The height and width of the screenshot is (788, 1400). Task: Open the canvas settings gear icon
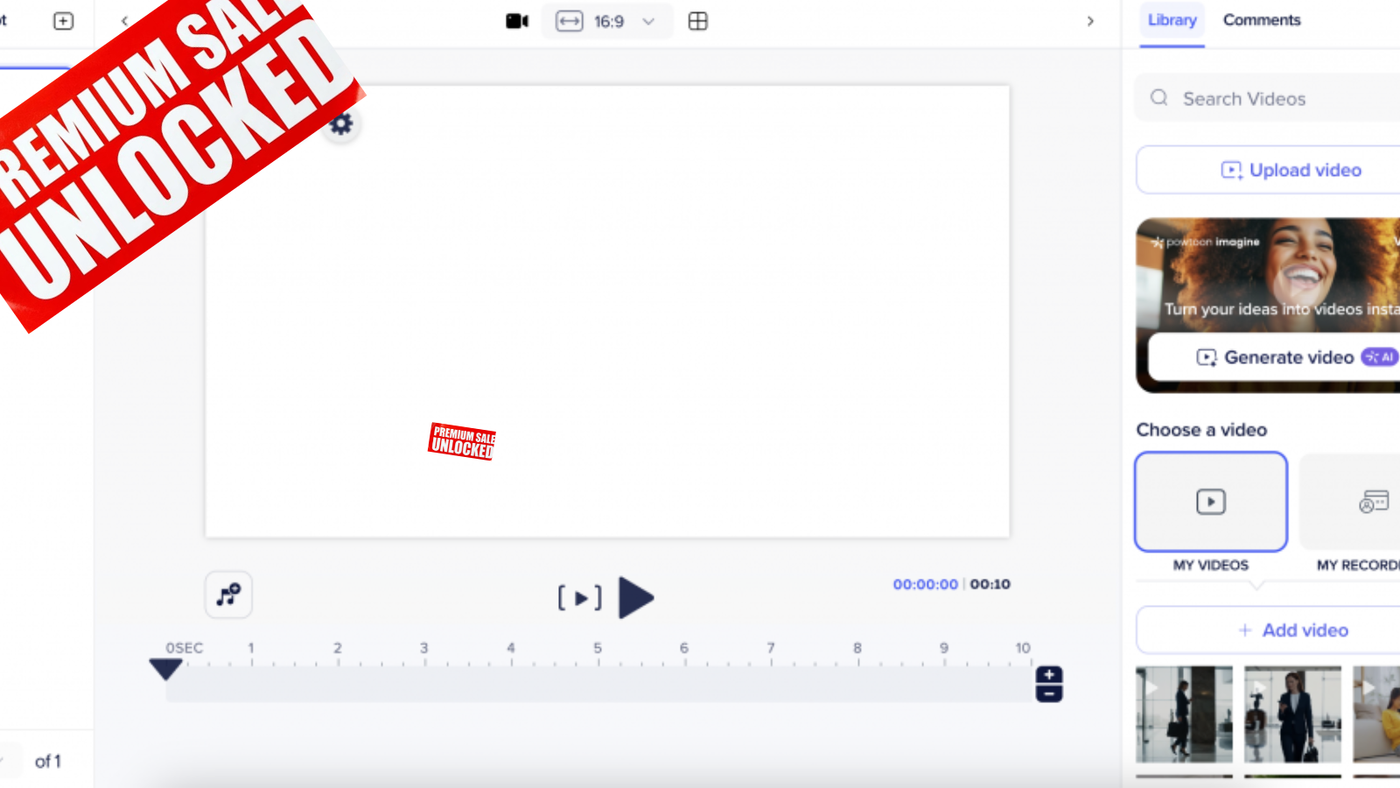coord(342,124)
